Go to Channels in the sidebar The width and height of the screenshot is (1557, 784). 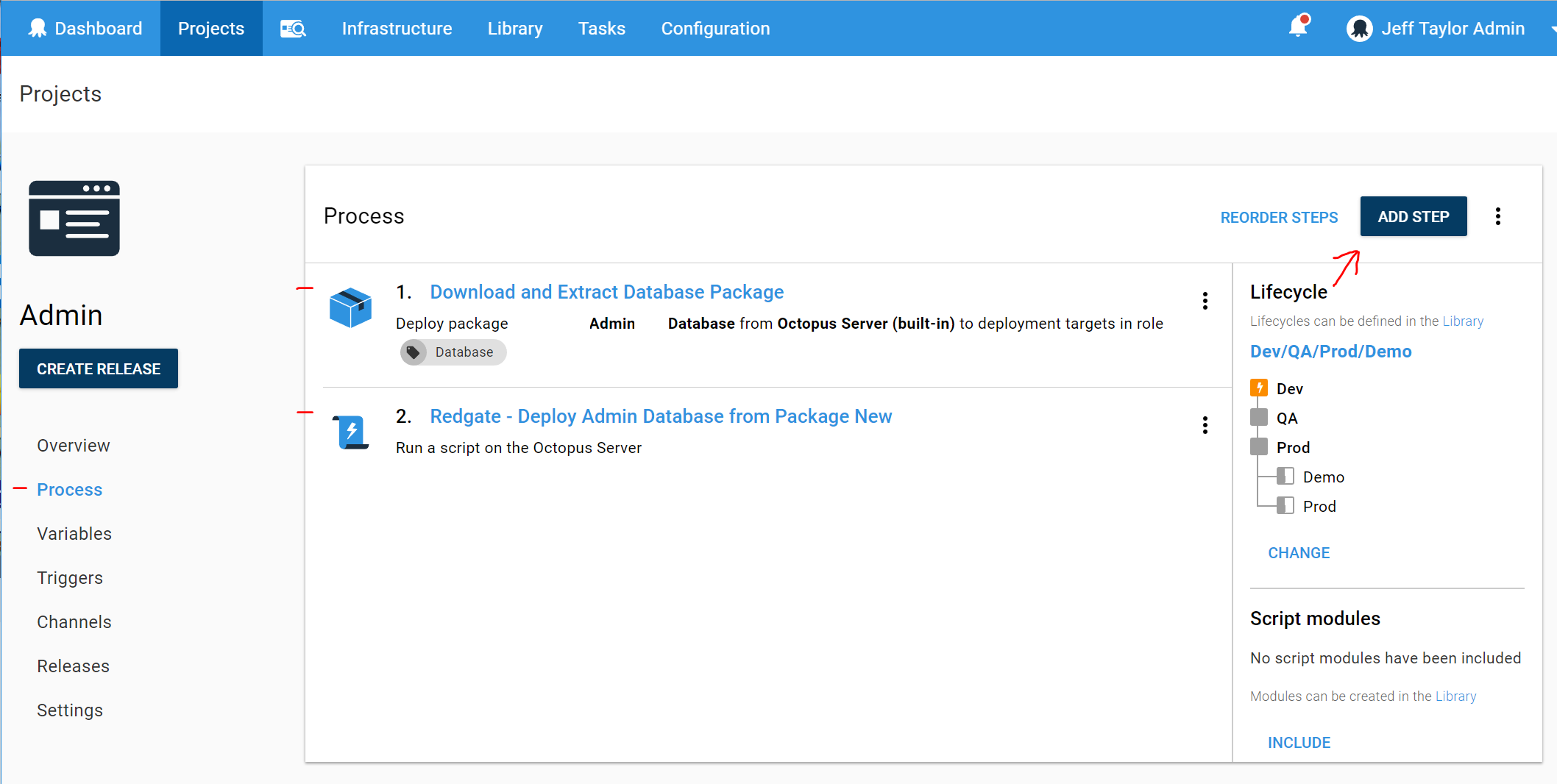74,622
